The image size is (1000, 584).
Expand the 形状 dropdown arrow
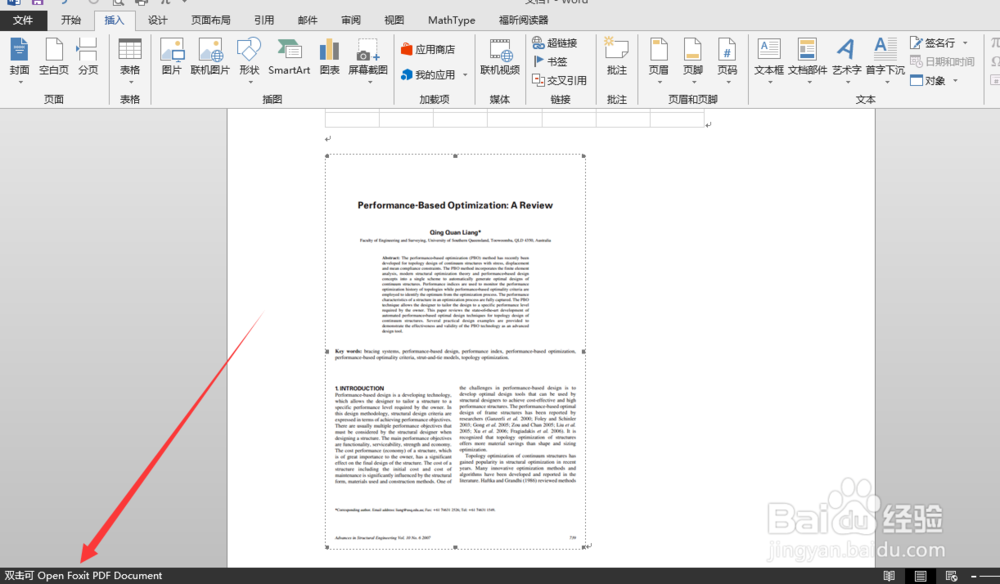point(250,82)
